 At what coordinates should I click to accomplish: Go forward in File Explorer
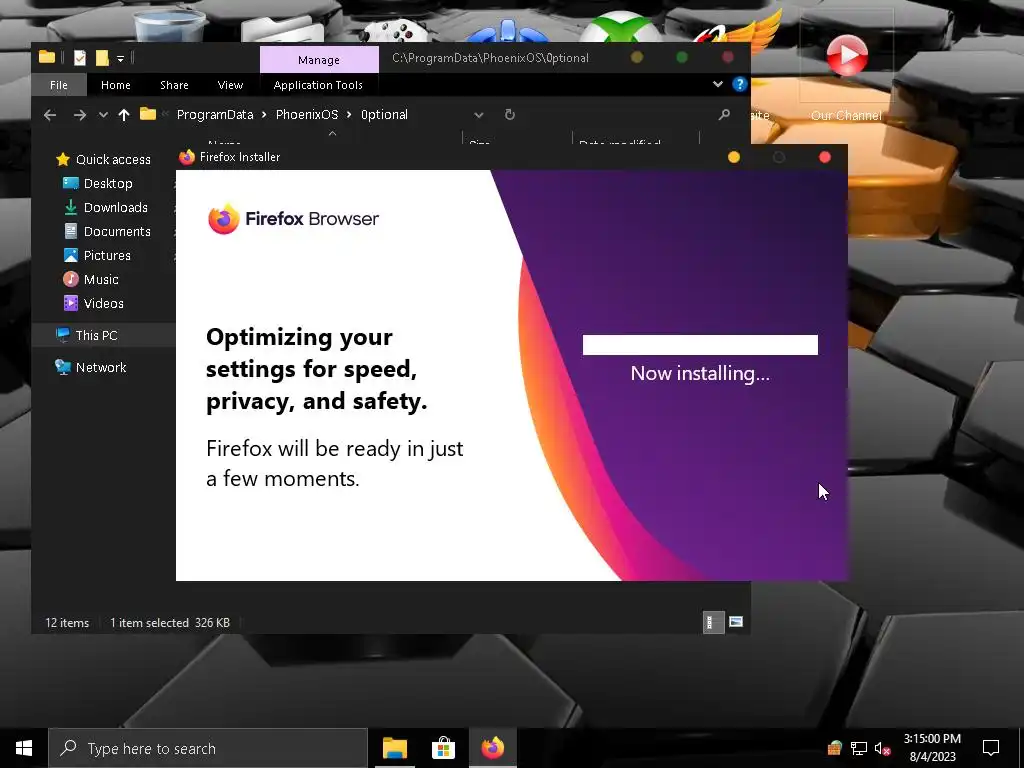click(80, 115)
